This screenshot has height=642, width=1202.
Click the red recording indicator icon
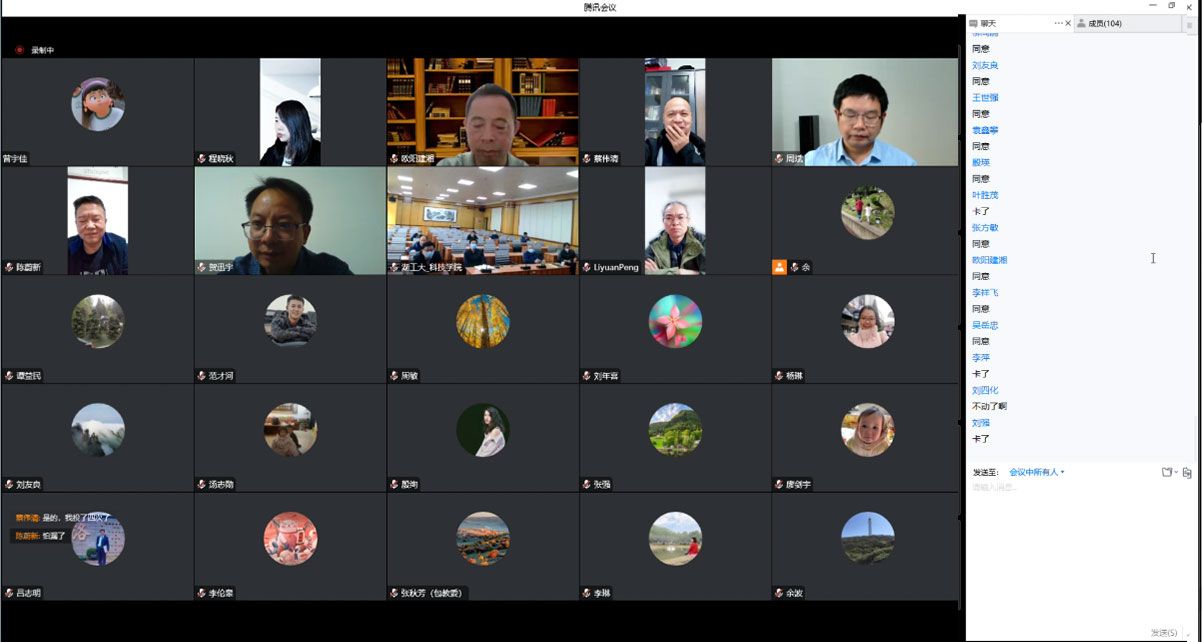[19, 50]
